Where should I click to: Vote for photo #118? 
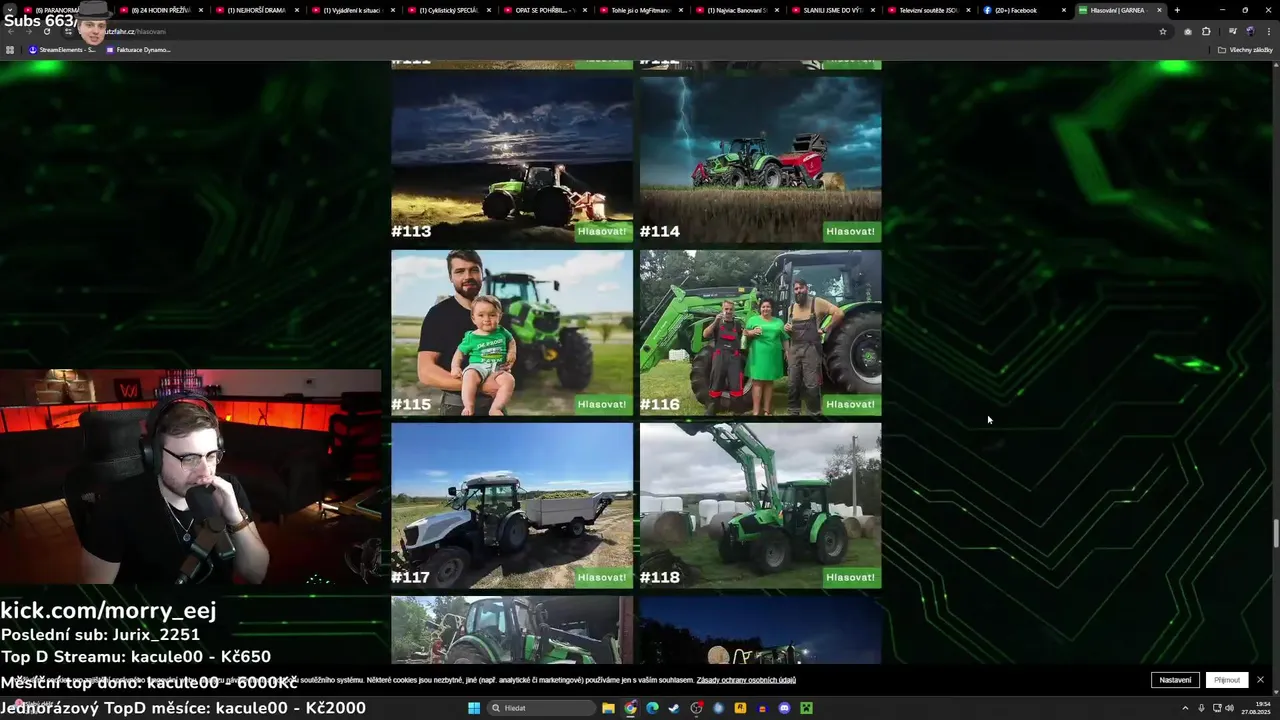[851, 577]
